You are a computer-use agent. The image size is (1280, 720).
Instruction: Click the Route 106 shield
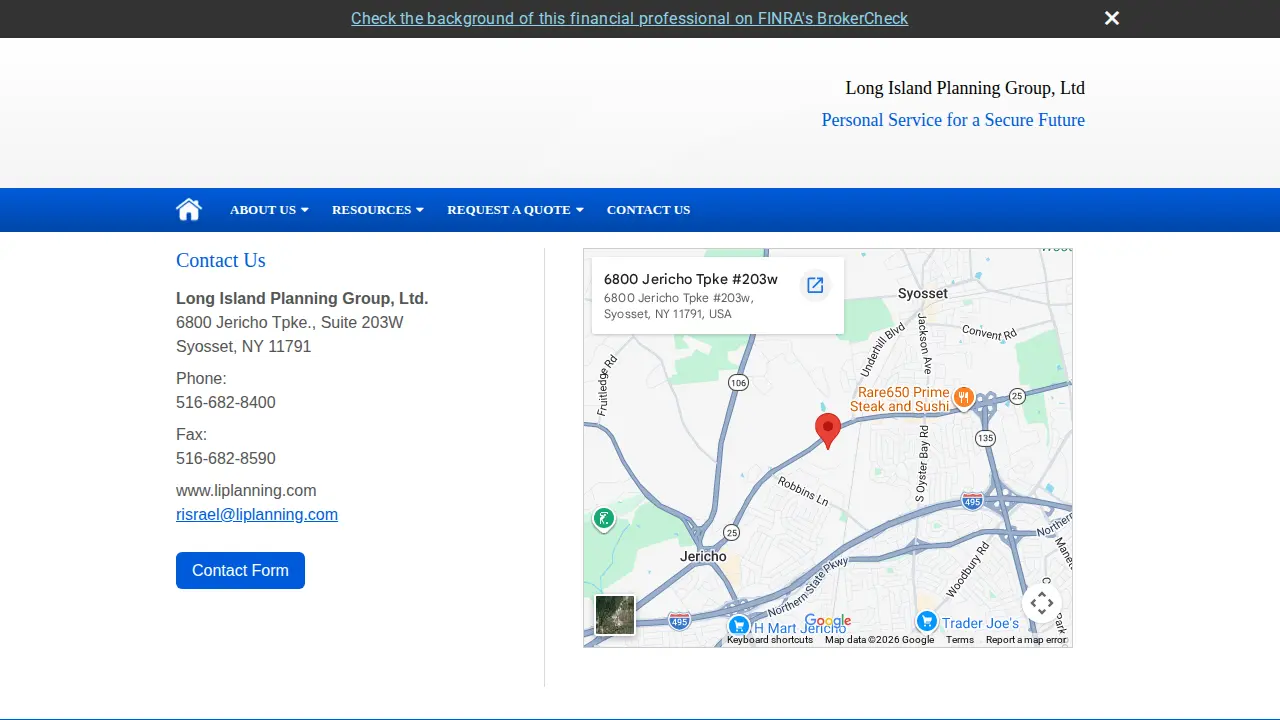click(738, 383)
